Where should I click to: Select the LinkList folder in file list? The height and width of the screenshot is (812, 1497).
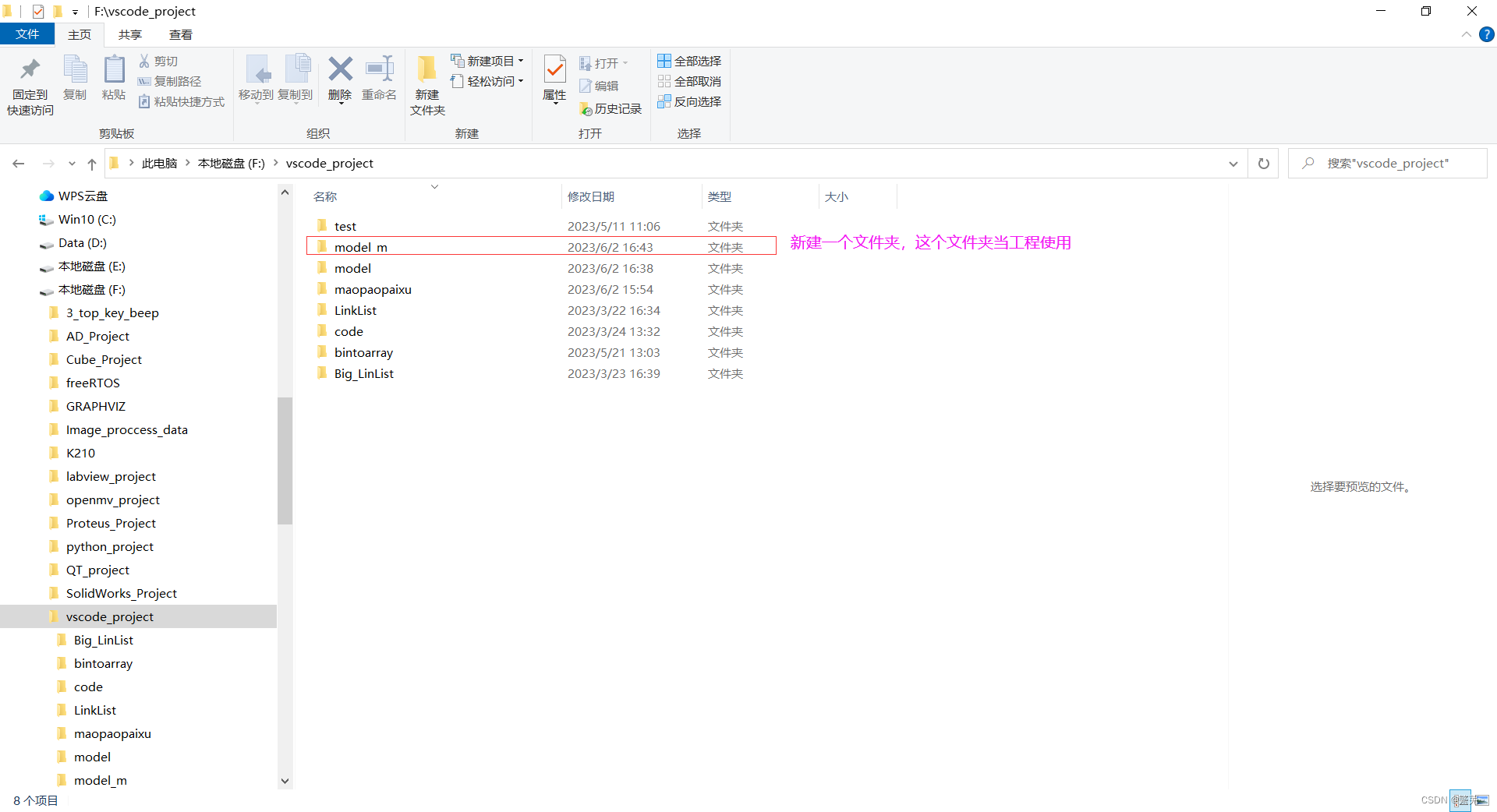point(541,310)
